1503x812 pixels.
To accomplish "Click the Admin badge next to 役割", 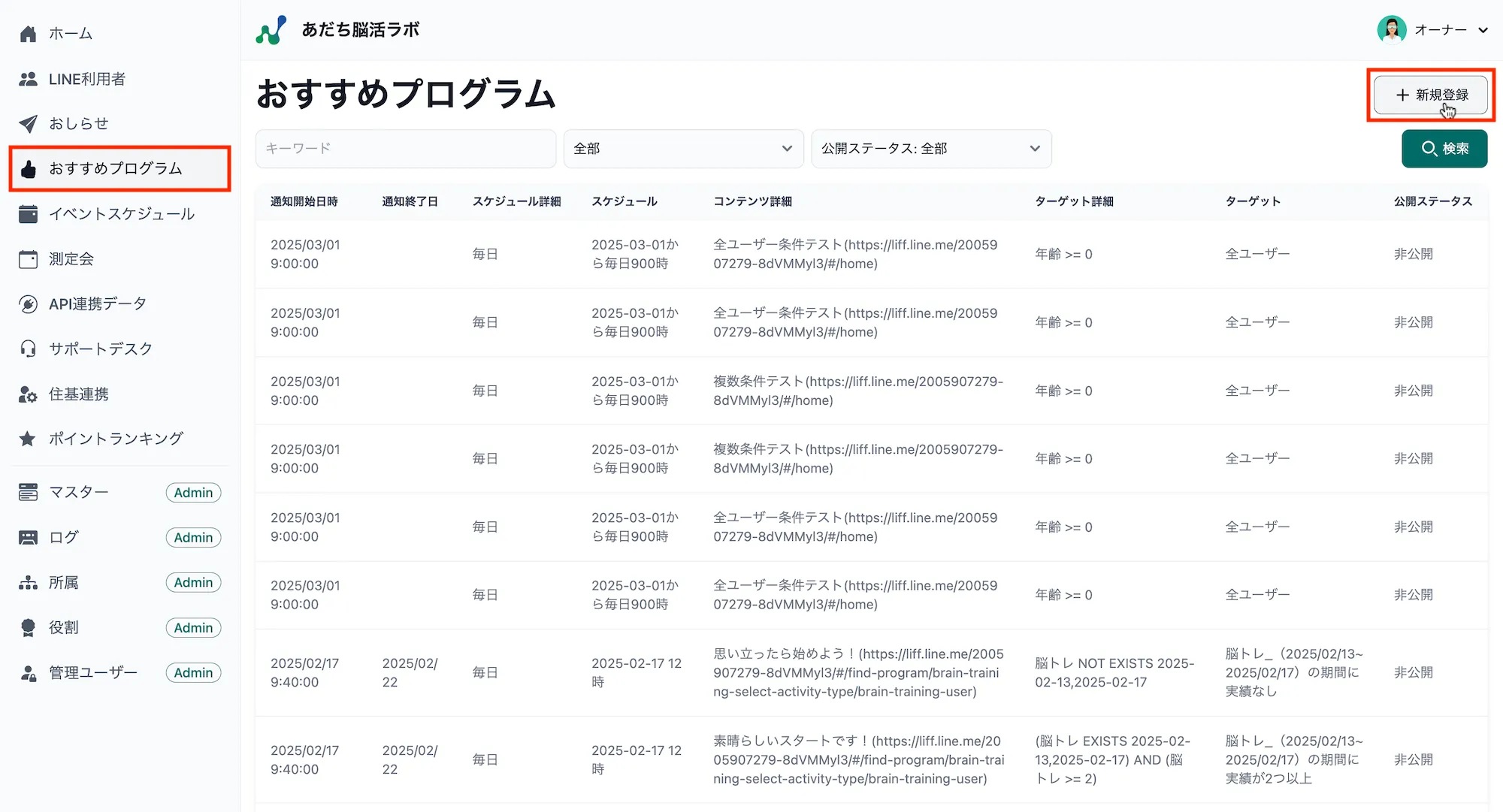I will [193, 627].
